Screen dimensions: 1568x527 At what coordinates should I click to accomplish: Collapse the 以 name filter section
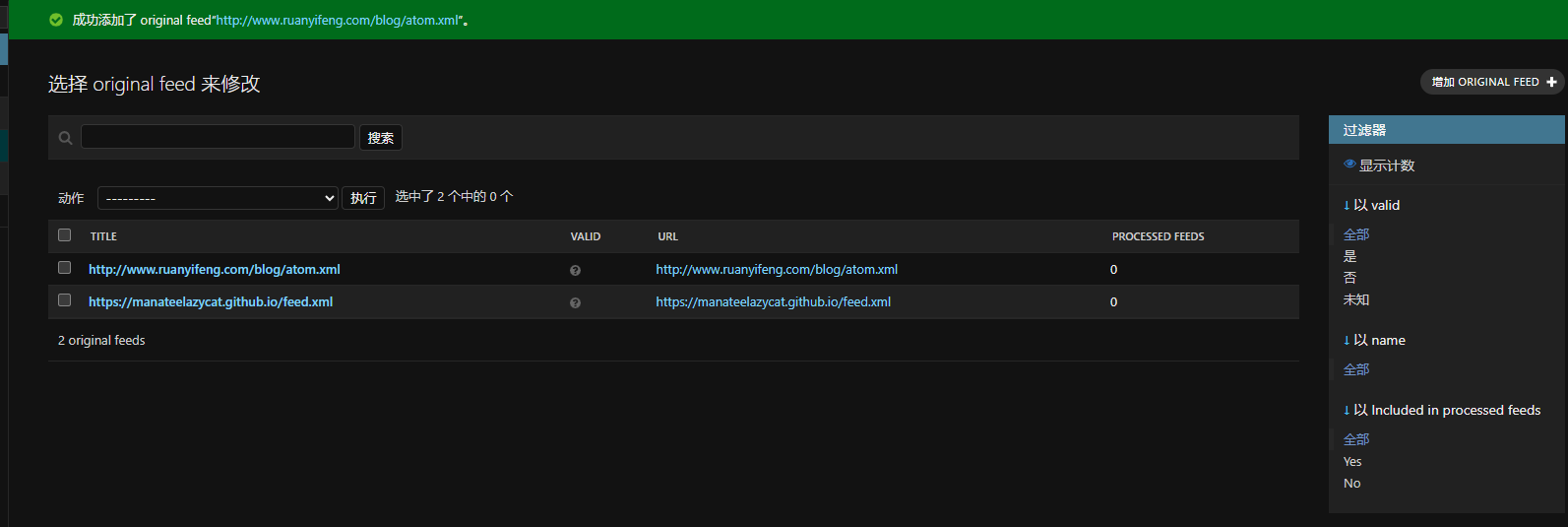1374,340
